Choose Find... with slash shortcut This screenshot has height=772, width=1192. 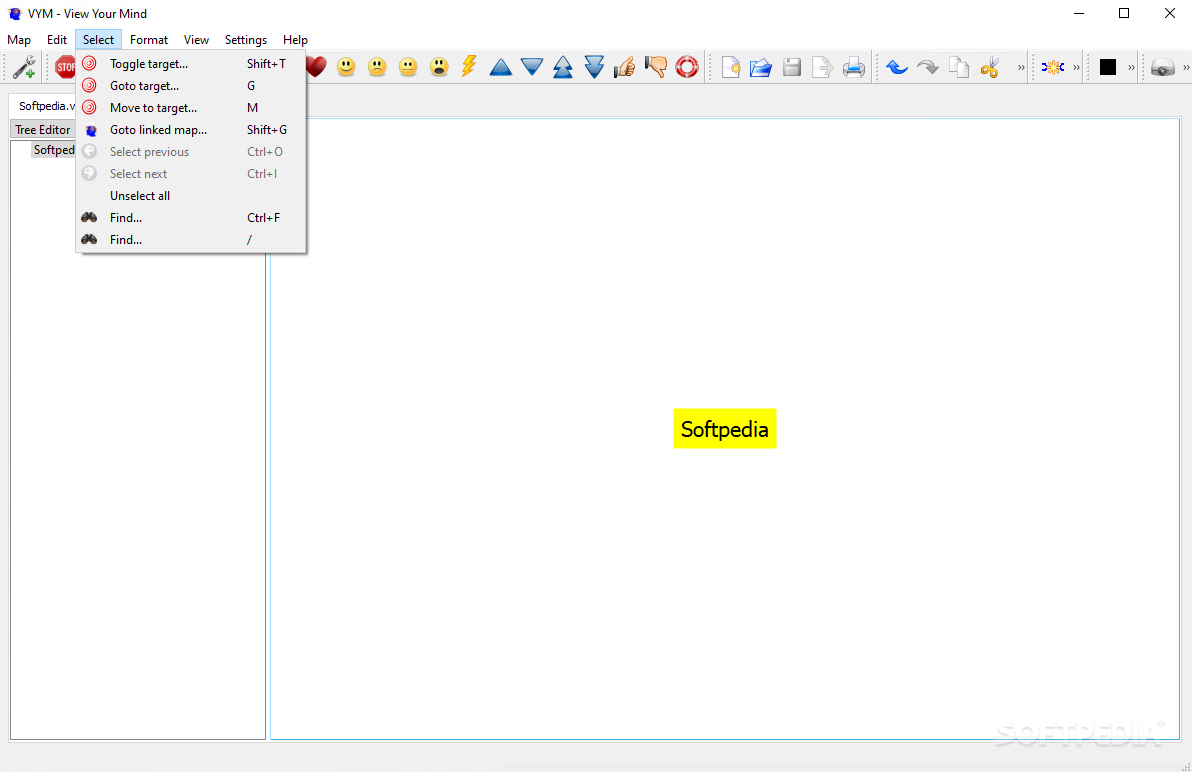(191, 239)
